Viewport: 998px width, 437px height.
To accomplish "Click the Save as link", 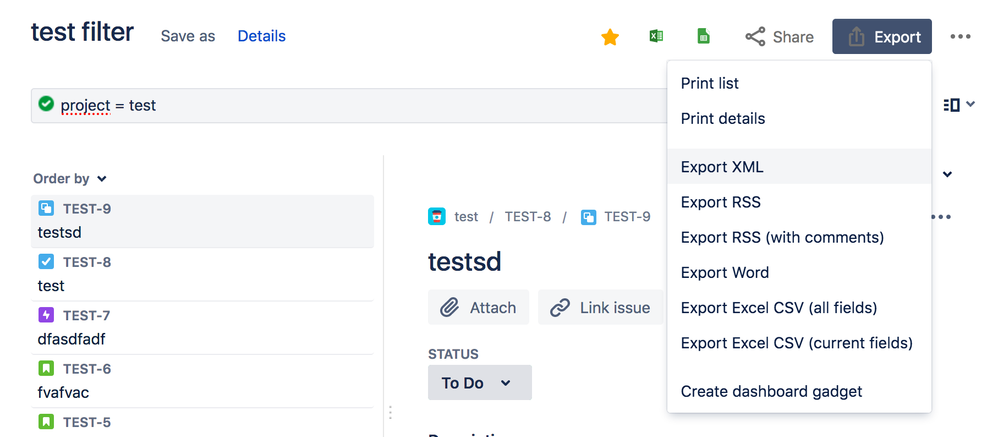I will pyautogui.click(x=188, y=36).
